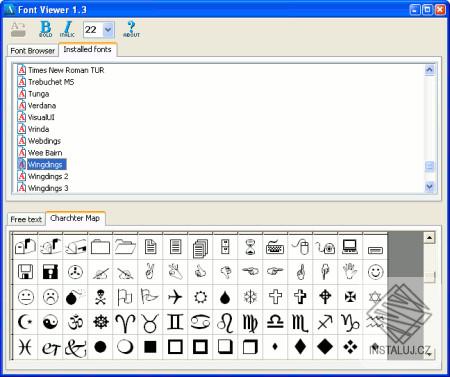Pick the victory hand glyph
450x377 pixels.
(150, 272)
